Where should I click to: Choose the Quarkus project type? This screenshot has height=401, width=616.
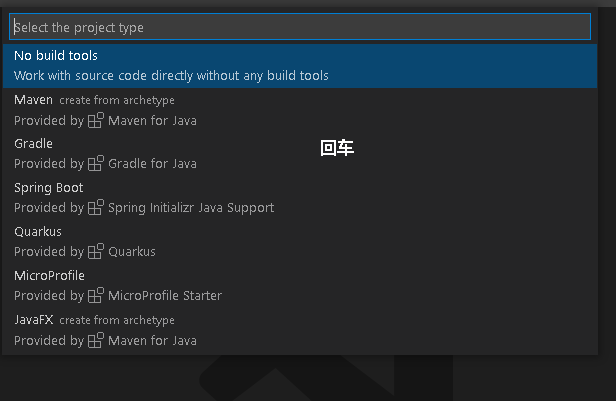click(38, 232)
